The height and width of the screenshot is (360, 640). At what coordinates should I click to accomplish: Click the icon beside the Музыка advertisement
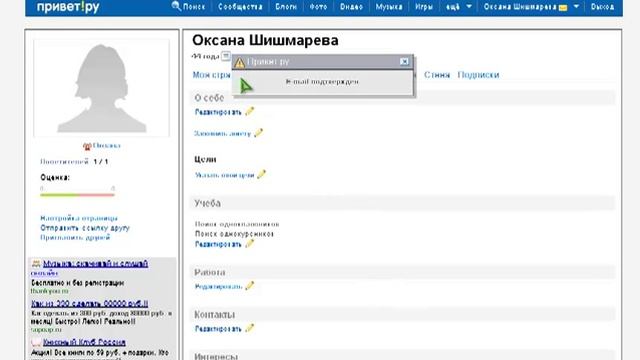36,264
